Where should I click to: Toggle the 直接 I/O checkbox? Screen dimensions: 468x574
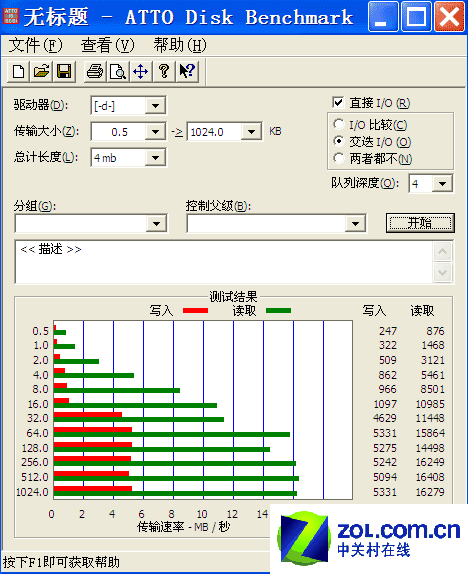[x=338, y=103]
